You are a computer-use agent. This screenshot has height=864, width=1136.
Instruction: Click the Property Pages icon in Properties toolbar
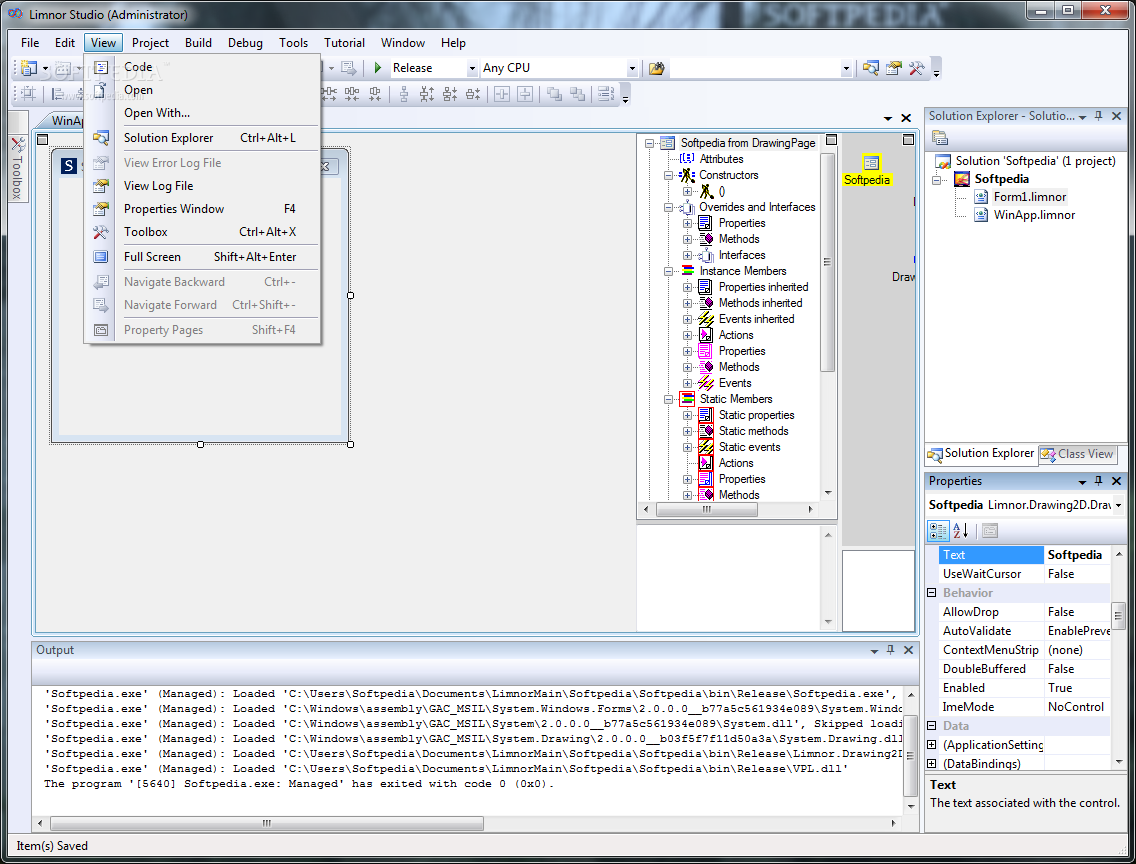click(x=990, y=531)
